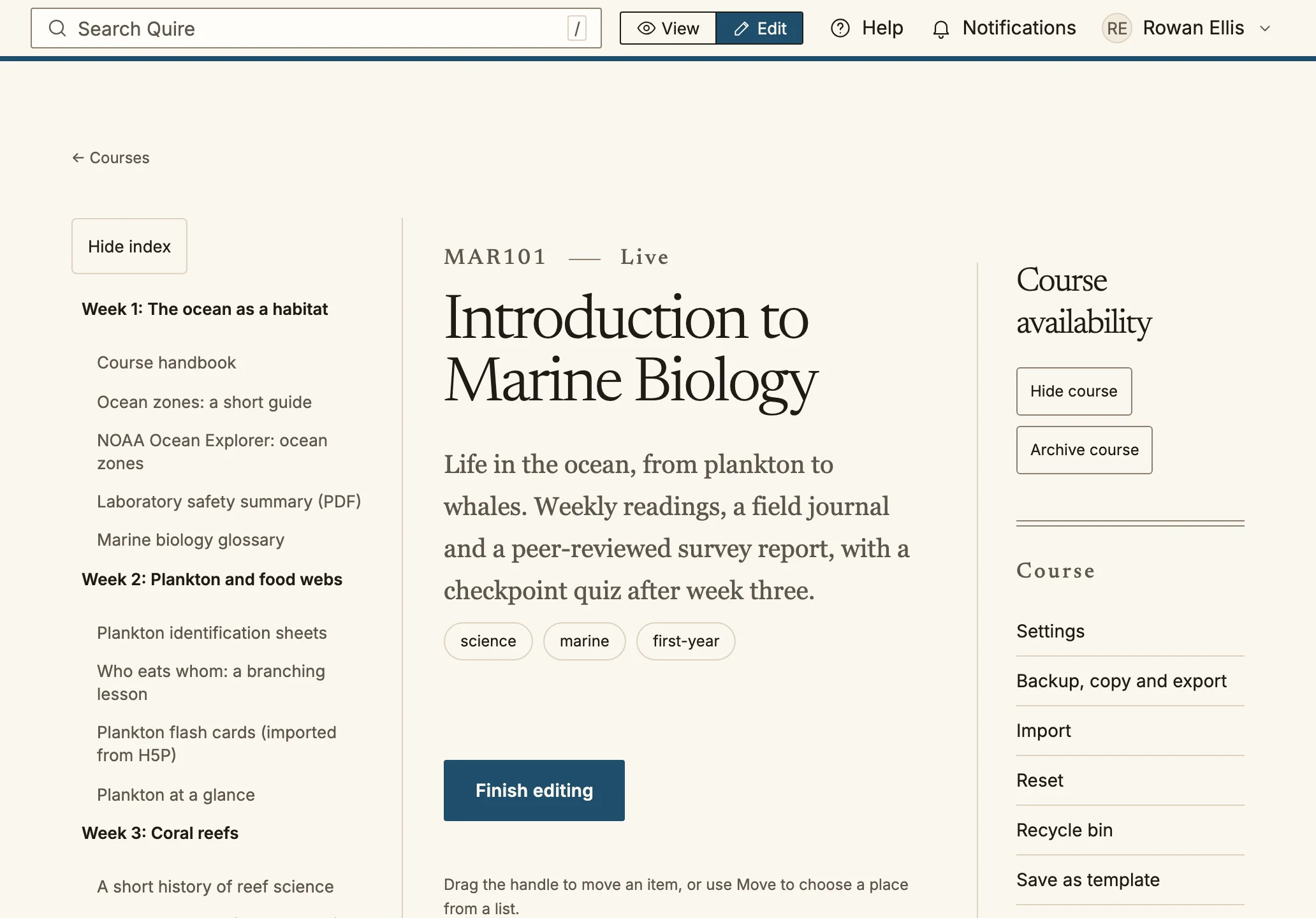The width and height of the screenshot is (1316, 918).
Task: Click the slash shortcut hint in search
Action: (x=577, y=28)
